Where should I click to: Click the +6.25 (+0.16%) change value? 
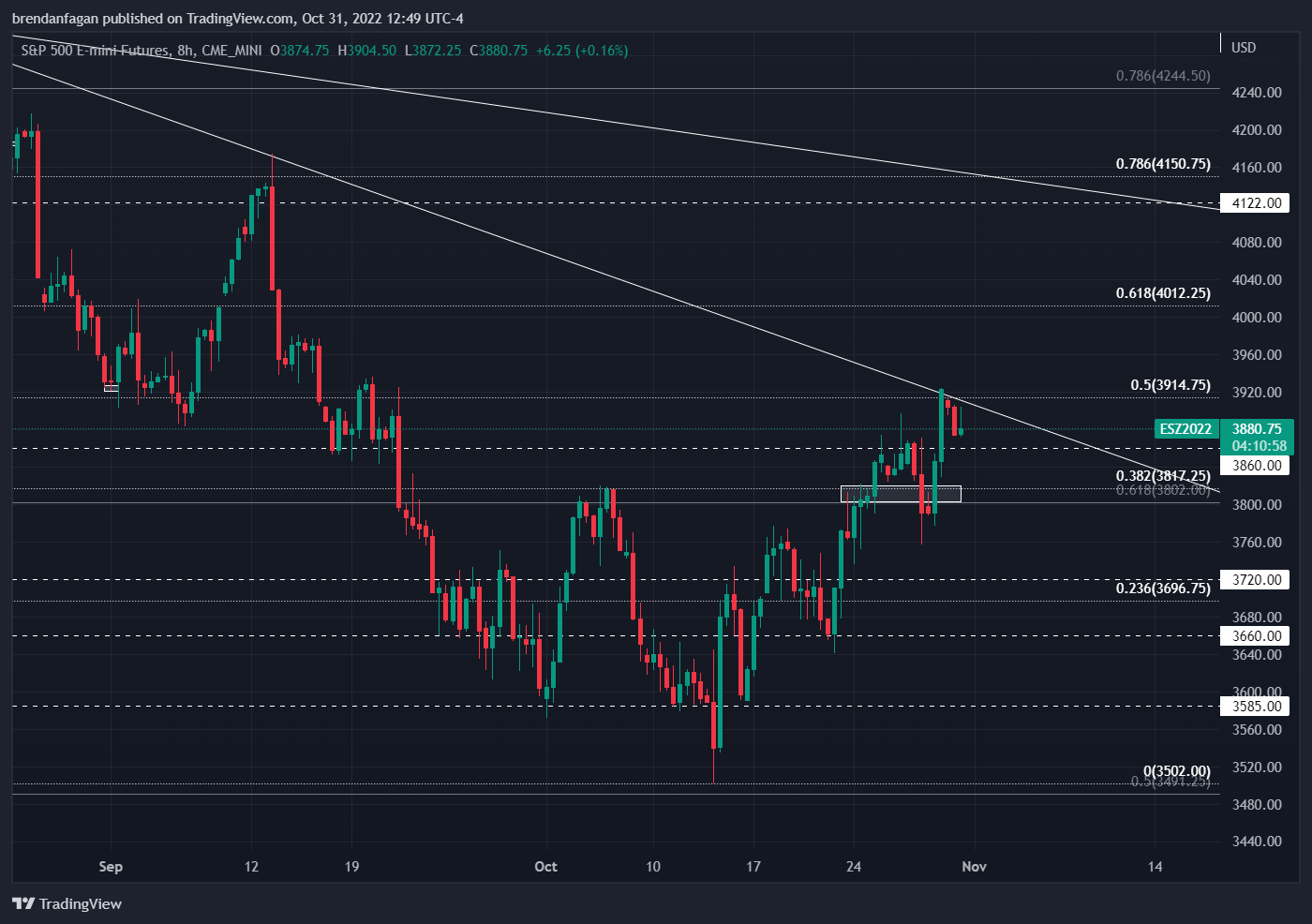pos(581,51)
